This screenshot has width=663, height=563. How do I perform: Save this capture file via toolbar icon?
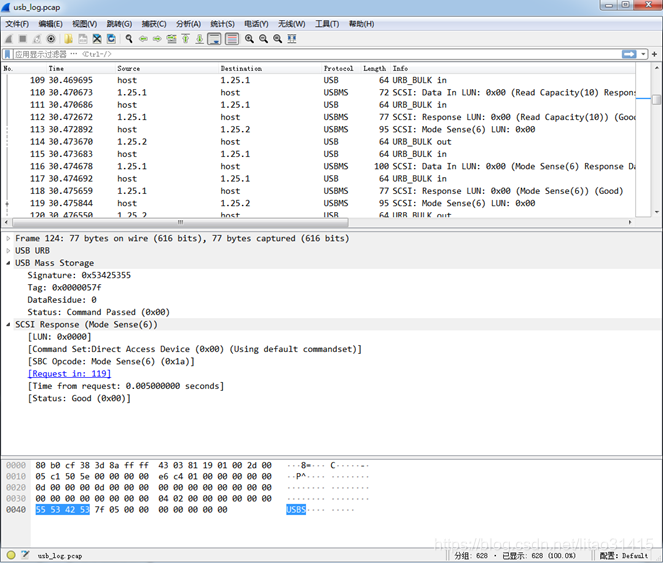coord(83,39)
